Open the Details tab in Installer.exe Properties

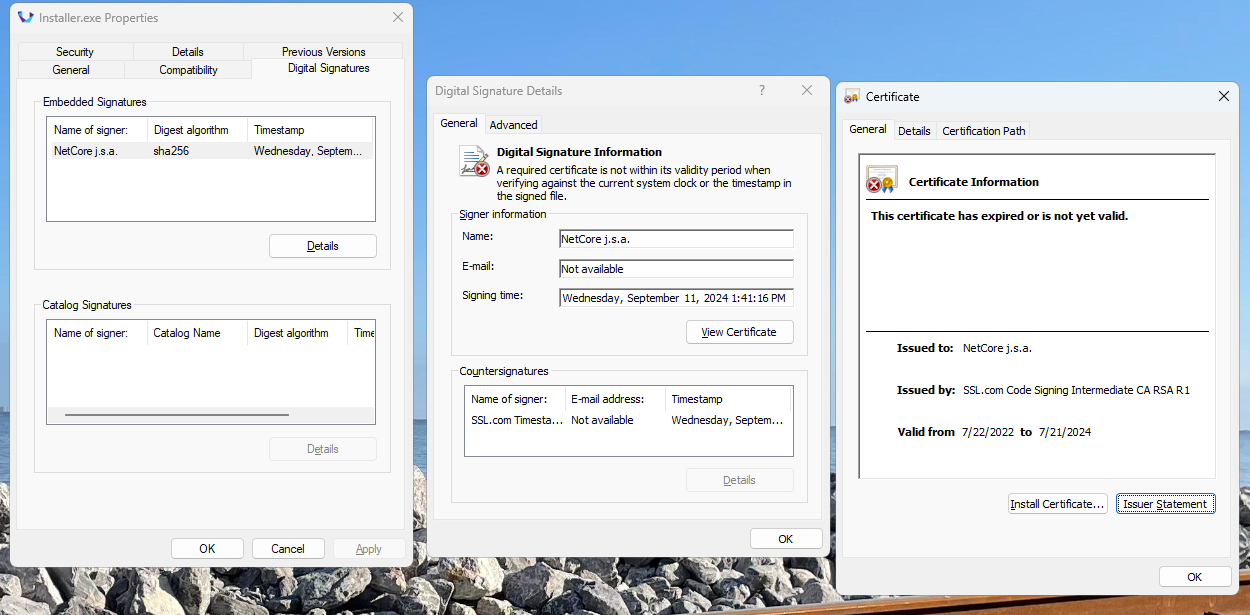(x=188, y=52)
